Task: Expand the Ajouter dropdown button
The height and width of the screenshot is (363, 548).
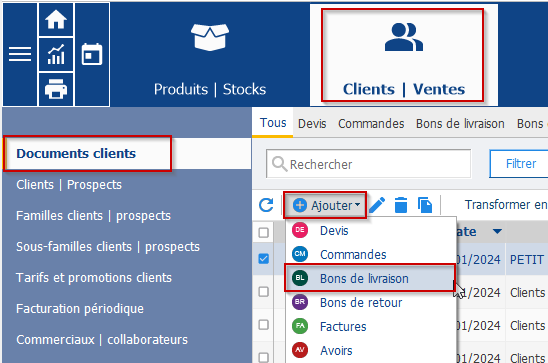Action: 325,205
